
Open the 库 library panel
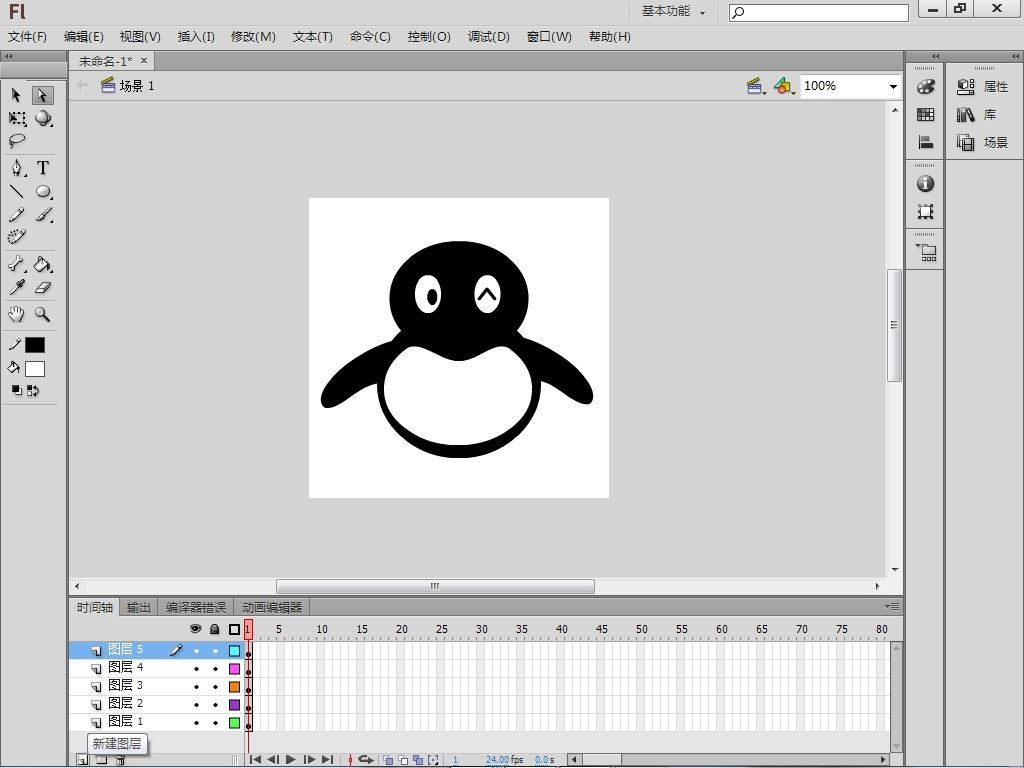977,114
